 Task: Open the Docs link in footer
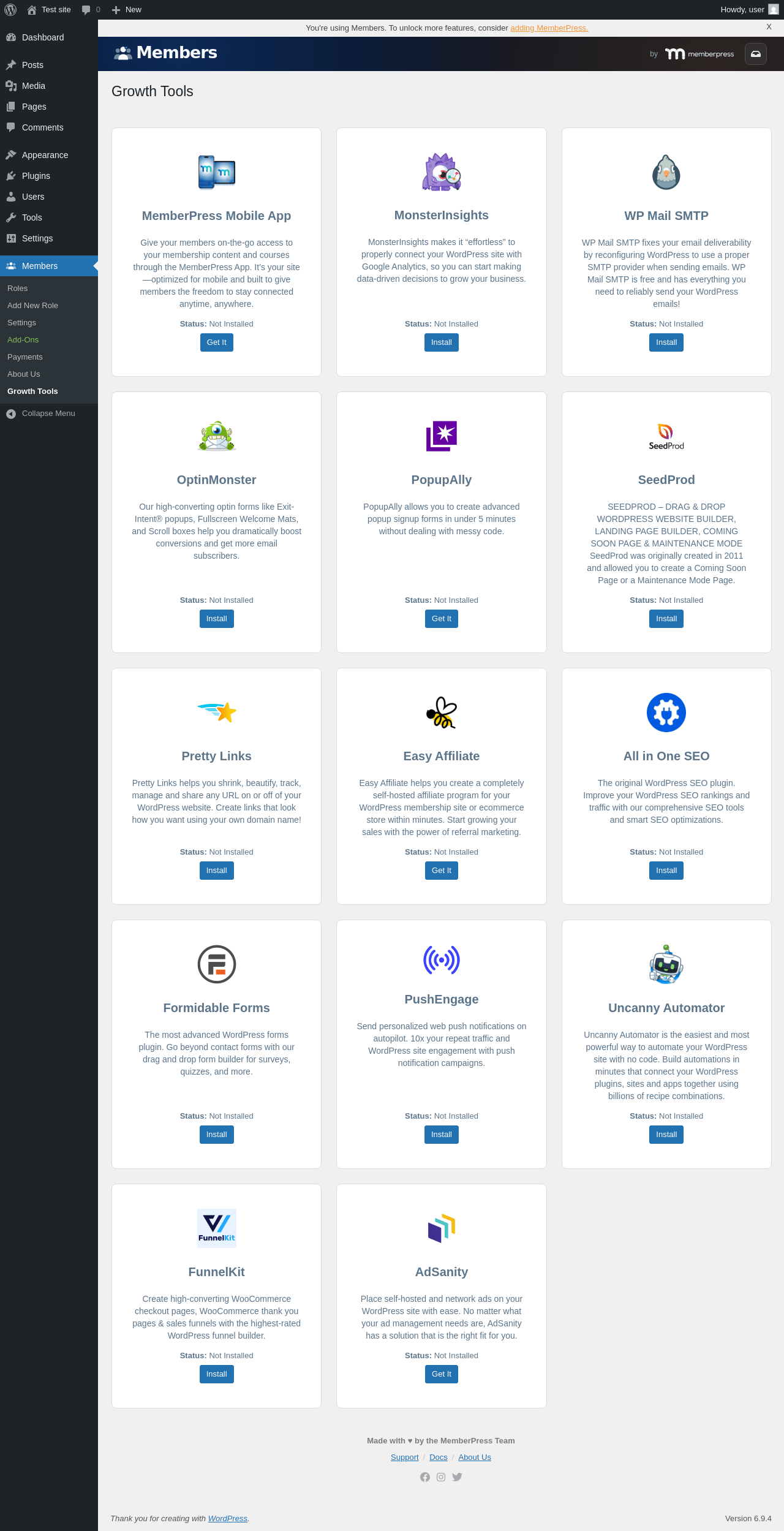pyautogui.click(x=439, y=1457)
